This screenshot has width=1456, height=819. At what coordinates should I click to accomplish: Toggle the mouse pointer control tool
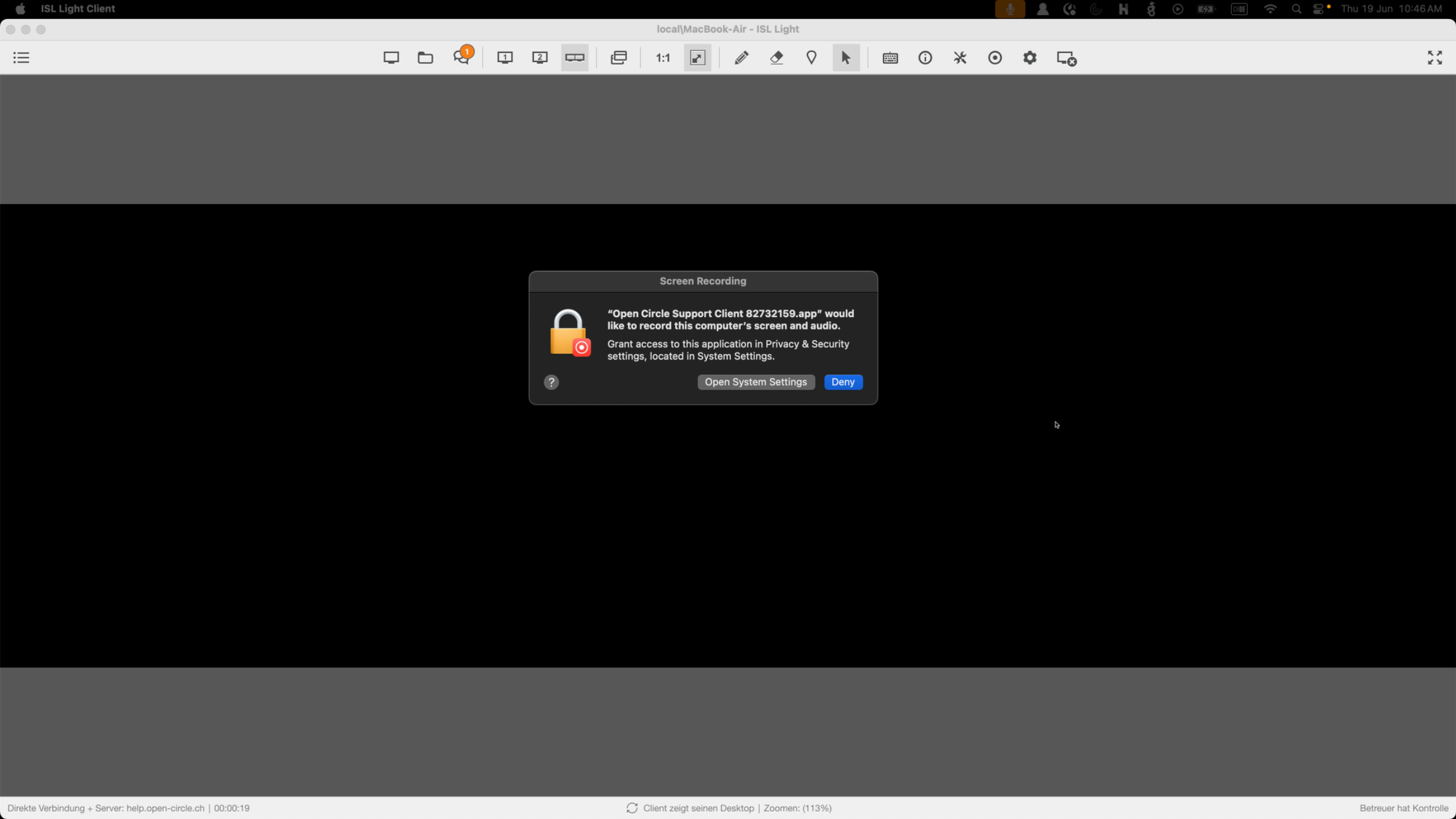click(846, 58)
